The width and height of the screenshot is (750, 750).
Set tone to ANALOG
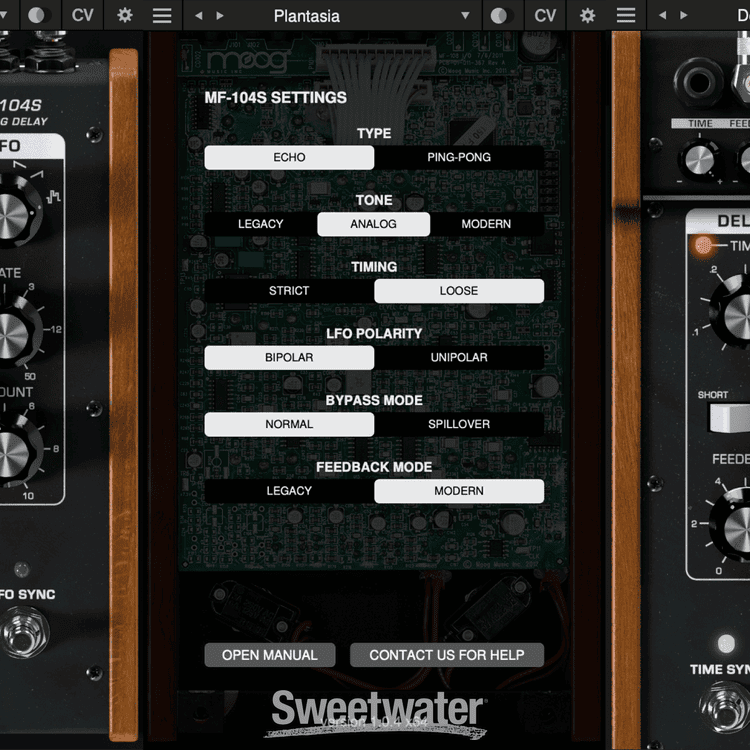coord(374,224)
